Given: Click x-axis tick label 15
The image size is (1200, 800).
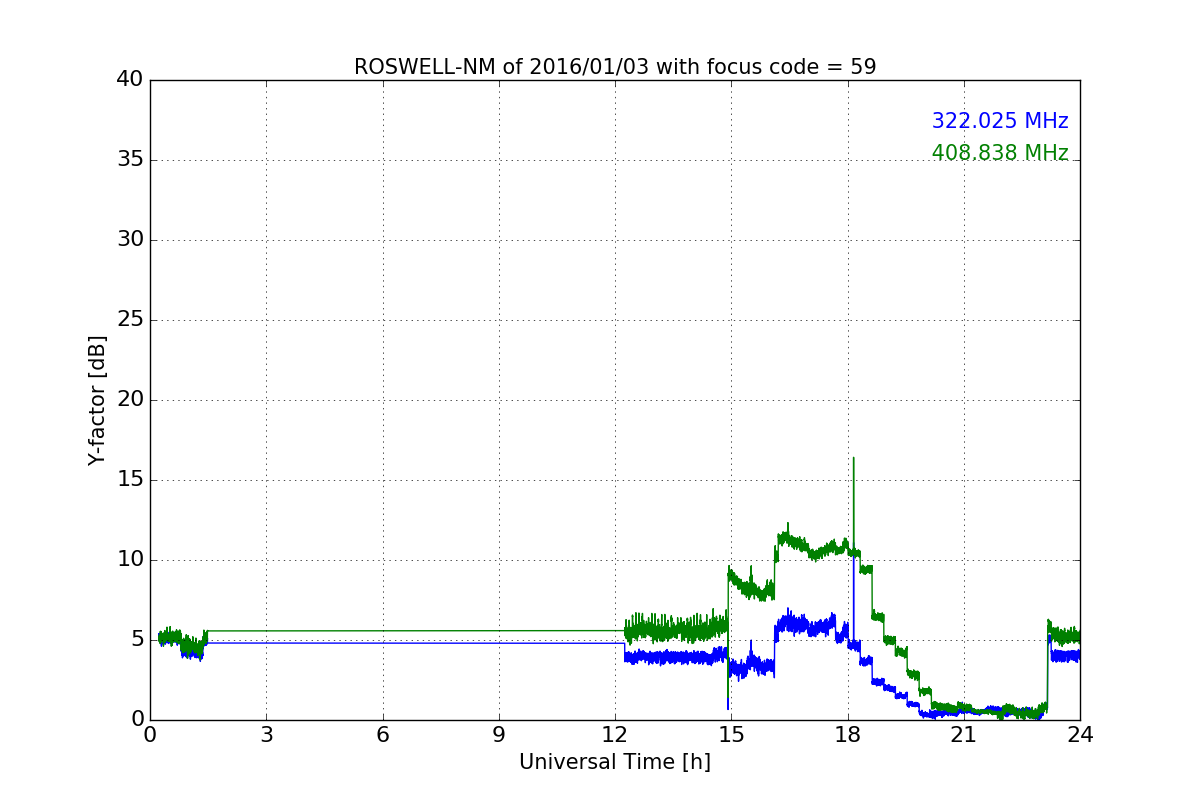Looking at the screenshot, I should click(731, 735).
